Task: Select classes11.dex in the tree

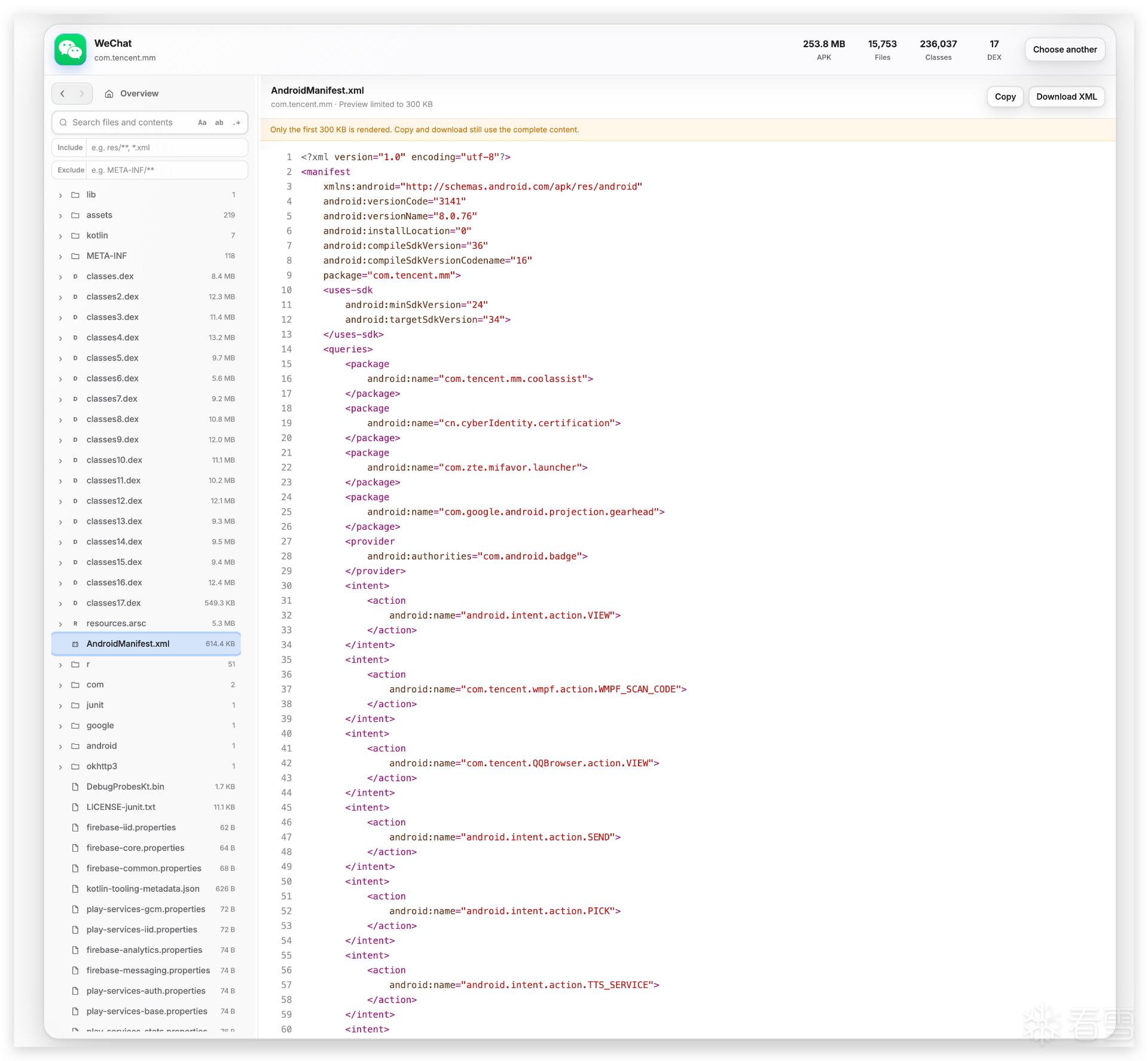Action: pos(146,481)
